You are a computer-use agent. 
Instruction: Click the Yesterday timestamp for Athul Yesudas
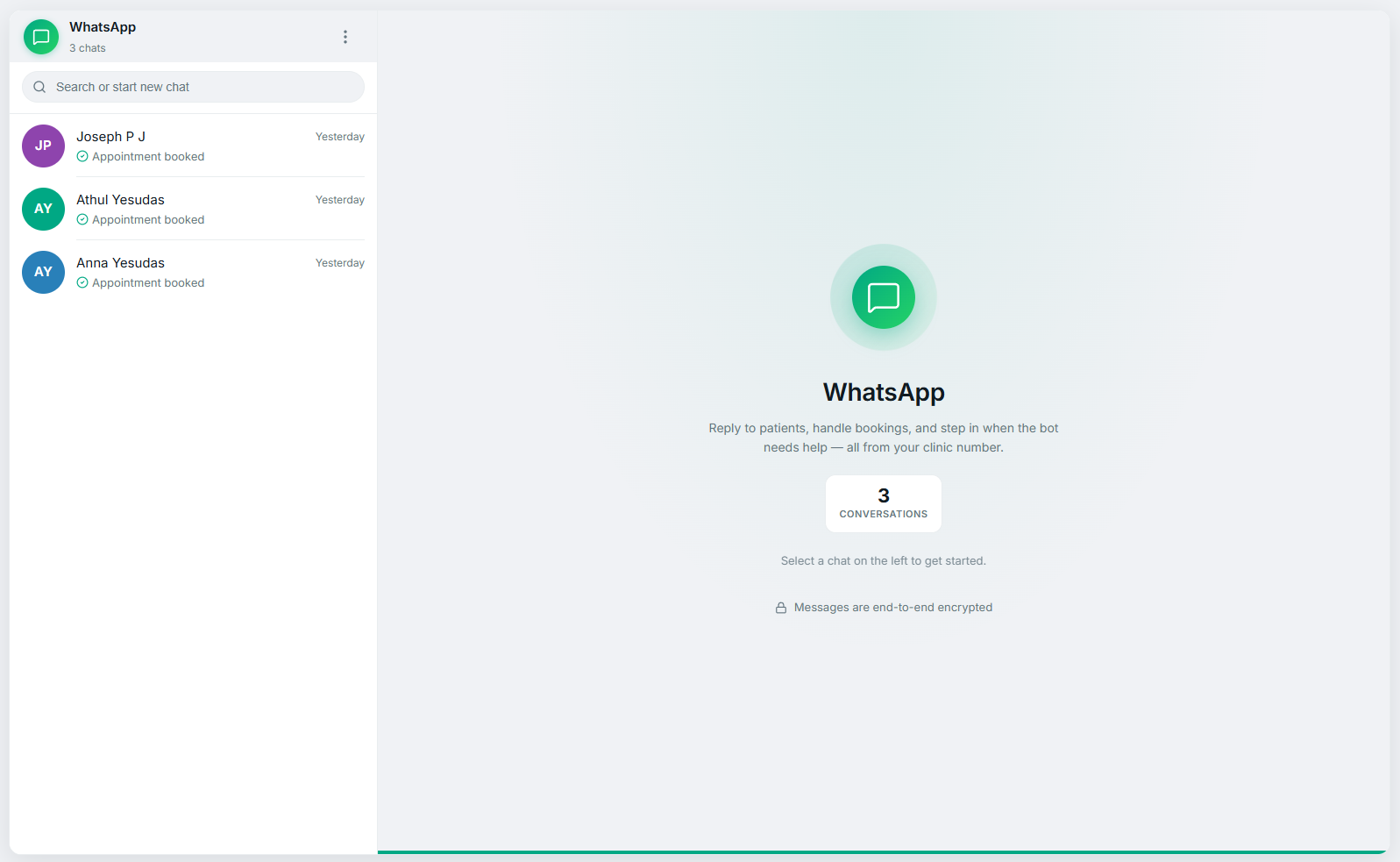point(340,200)
